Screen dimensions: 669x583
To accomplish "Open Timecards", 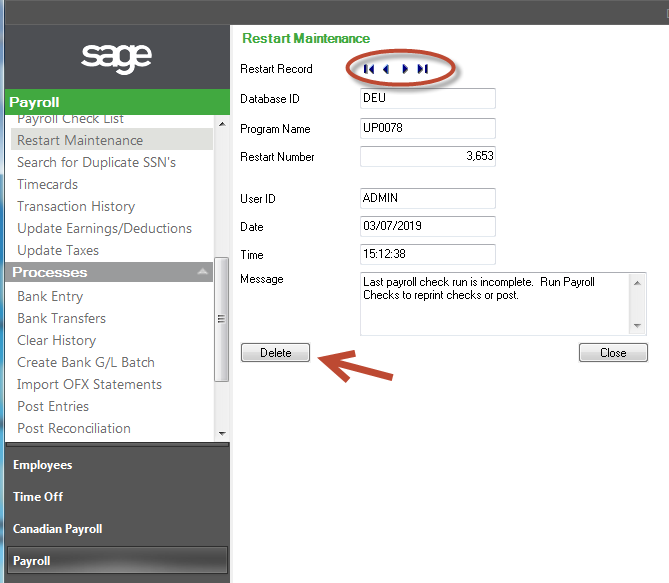I will (x=47, y=184).
